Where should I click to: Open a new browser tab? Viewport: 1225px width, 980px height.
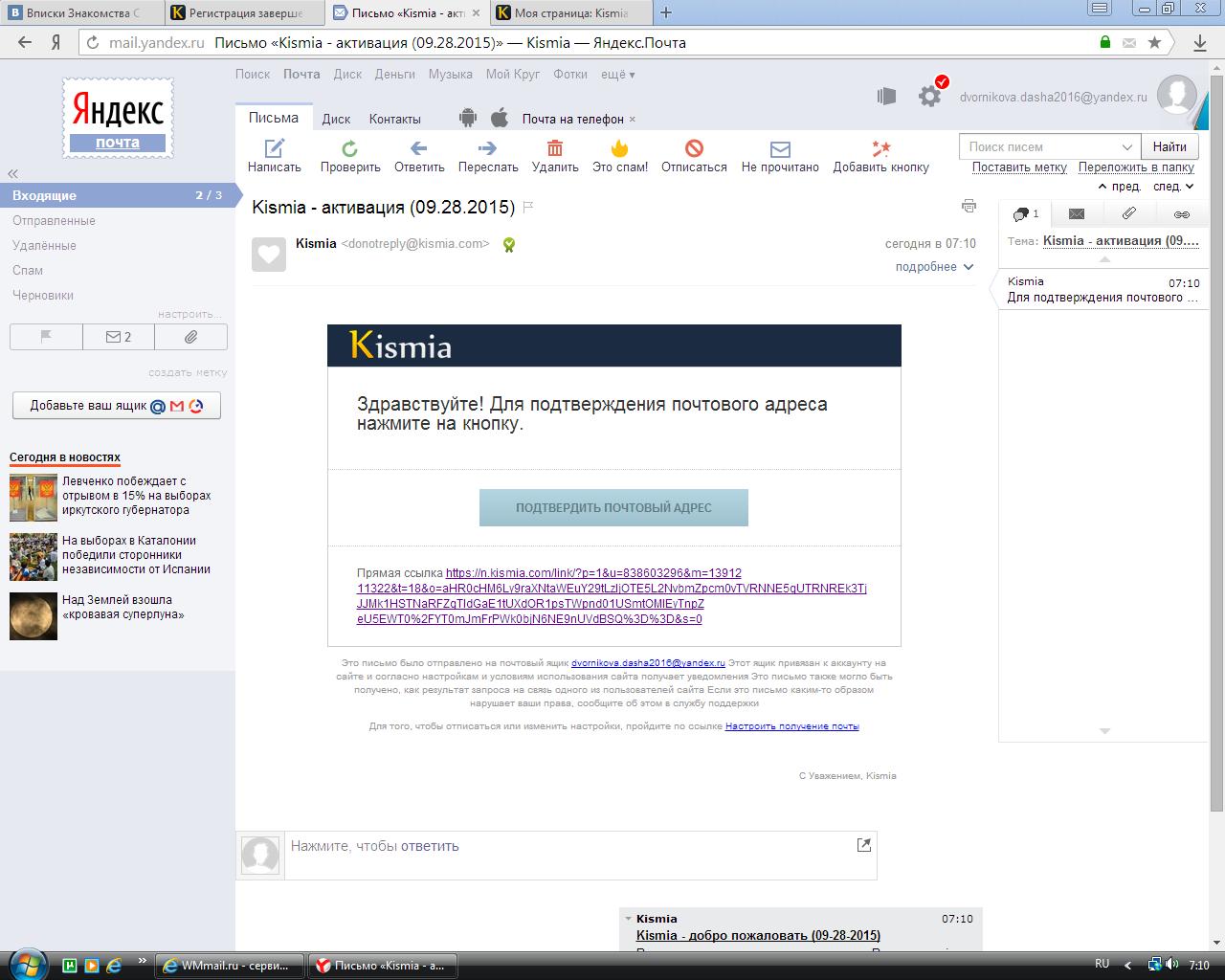(x=666, y=13)
